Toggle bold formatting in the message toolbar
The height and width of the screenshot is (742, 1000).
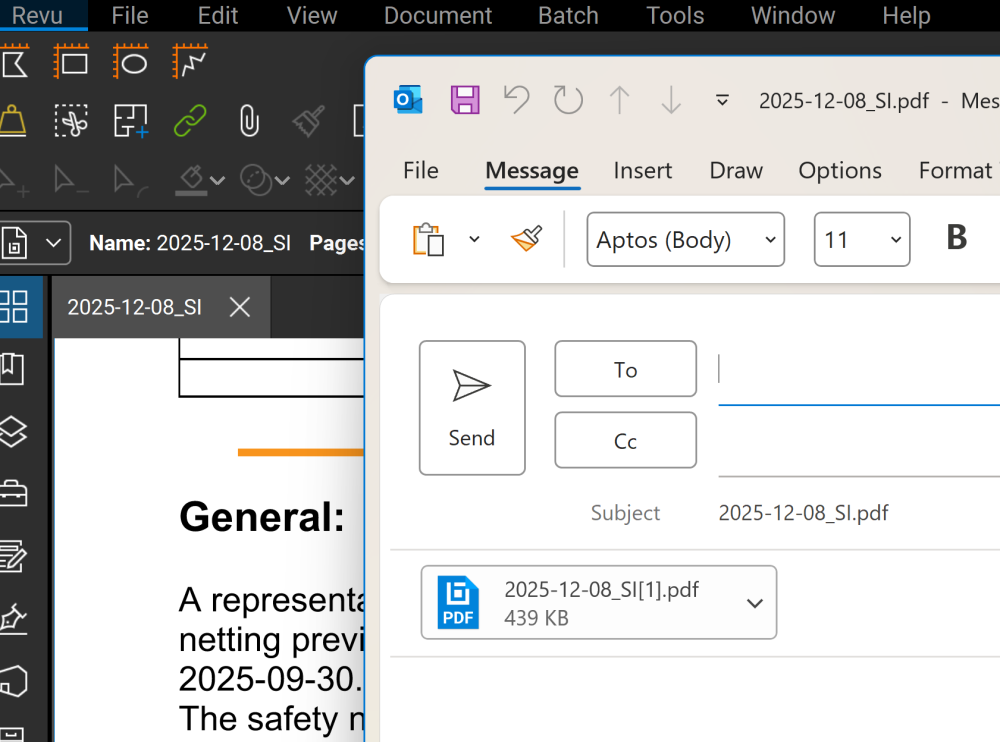[x=956, y=238]
